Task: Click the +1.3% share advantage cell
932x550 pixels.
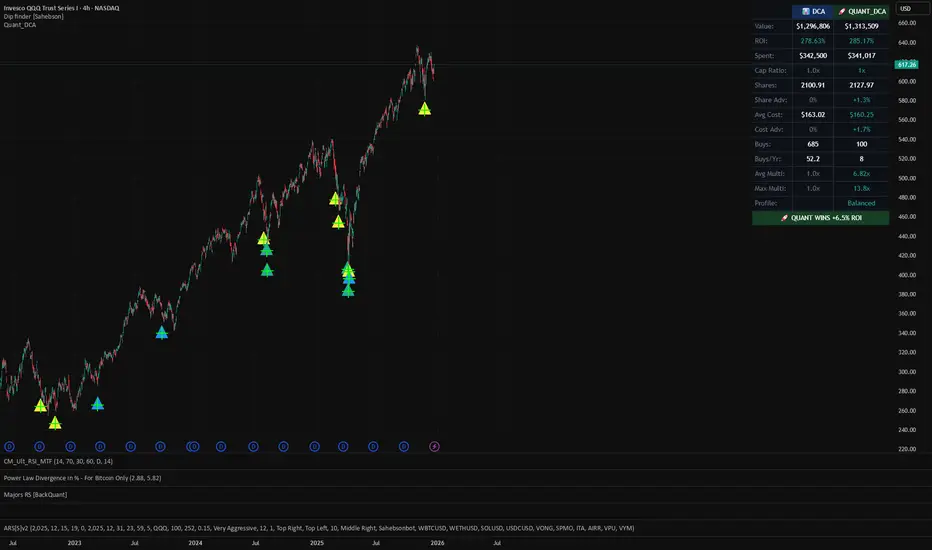Action: [x=861, y=100]
